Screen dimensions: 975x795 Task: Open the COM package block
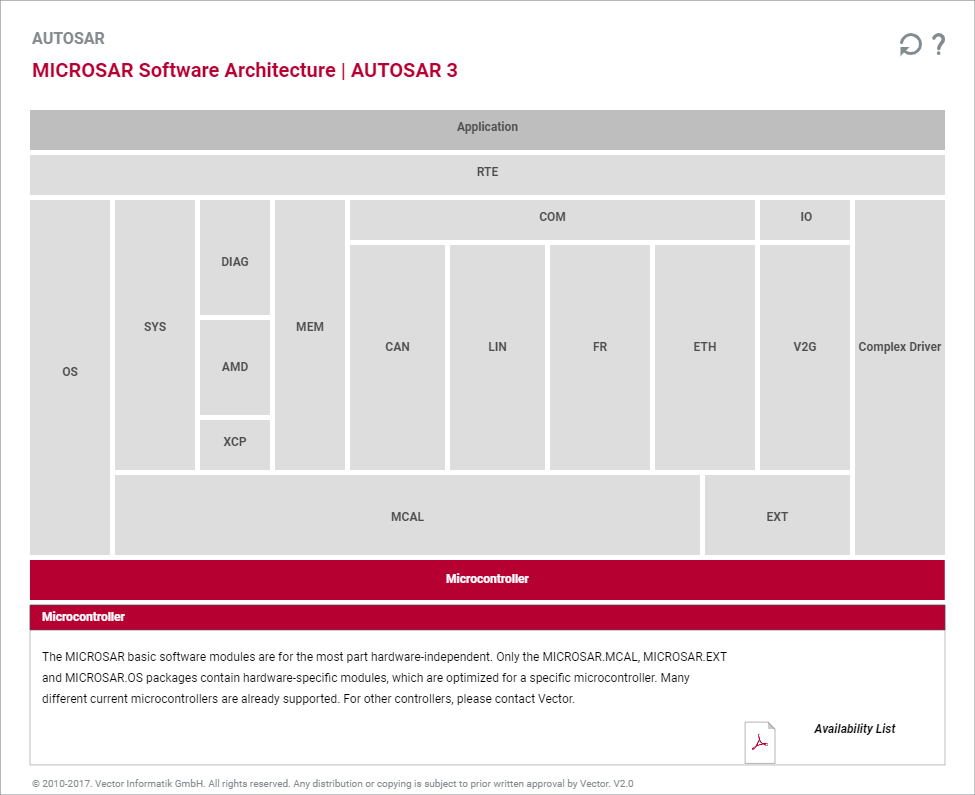(552, 217)
